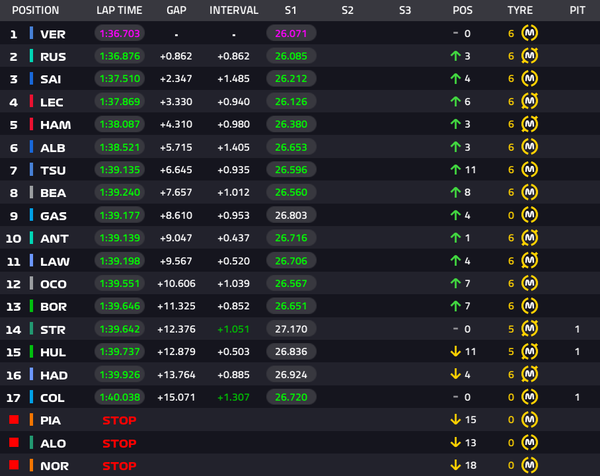Select the driver name BOR

pyautogui.click(x=54, y=306)
